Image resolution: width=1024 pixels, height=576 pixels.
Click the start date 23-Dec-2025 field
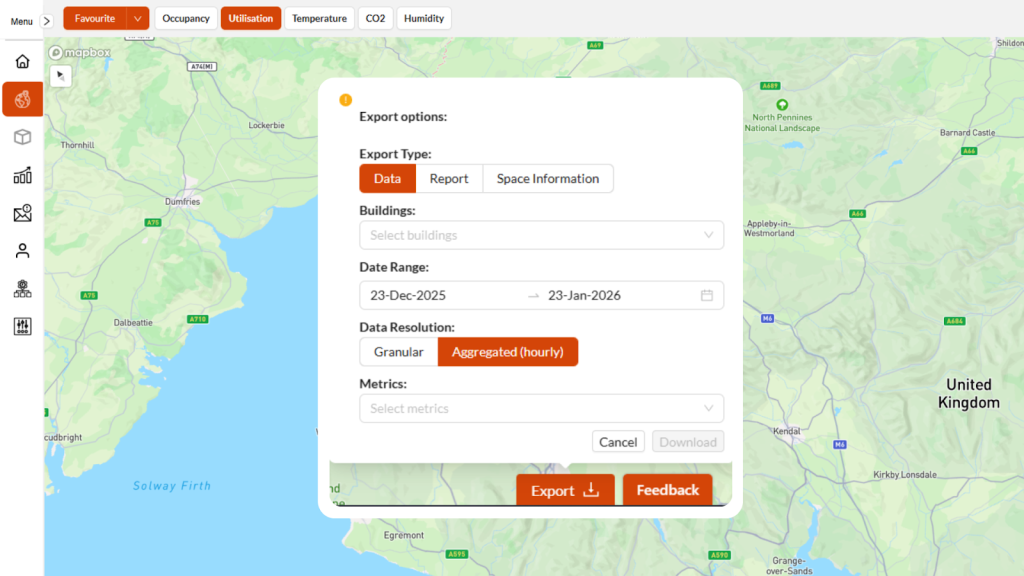pyautogui.click(x=440, y=295)
